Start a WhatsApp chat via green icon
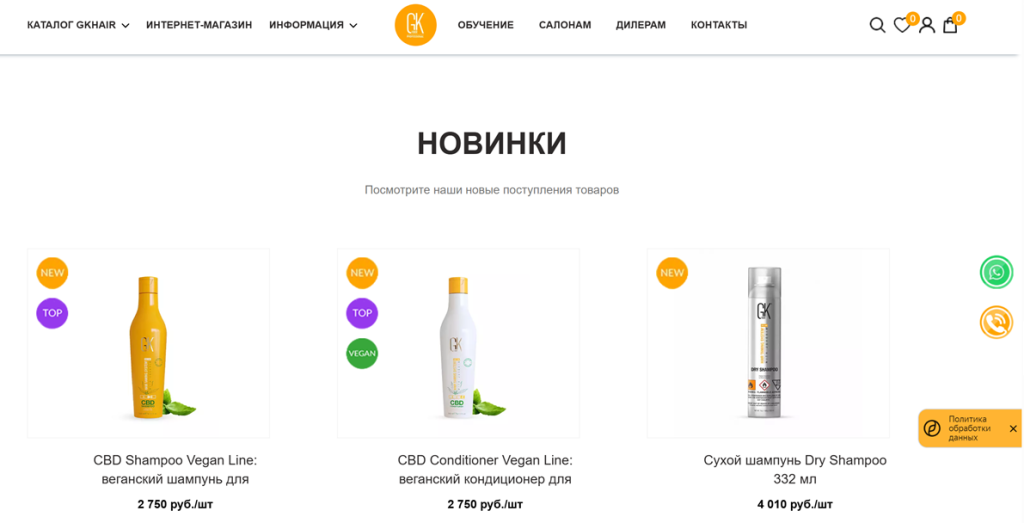The height and width of the screenshot is (523, 1024). (x=996, y=272)
